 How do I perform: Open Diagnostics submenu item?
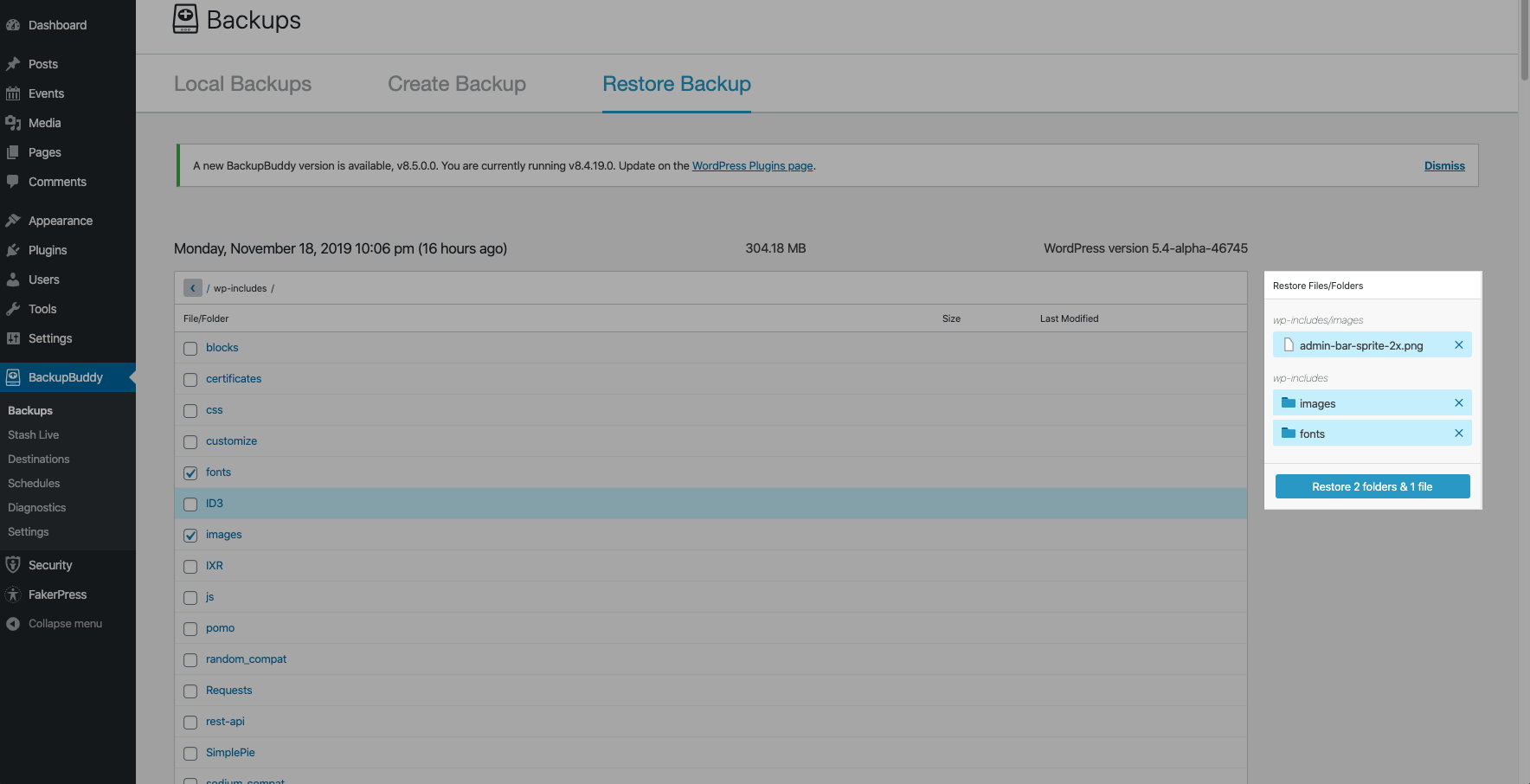tap(37, 507)
